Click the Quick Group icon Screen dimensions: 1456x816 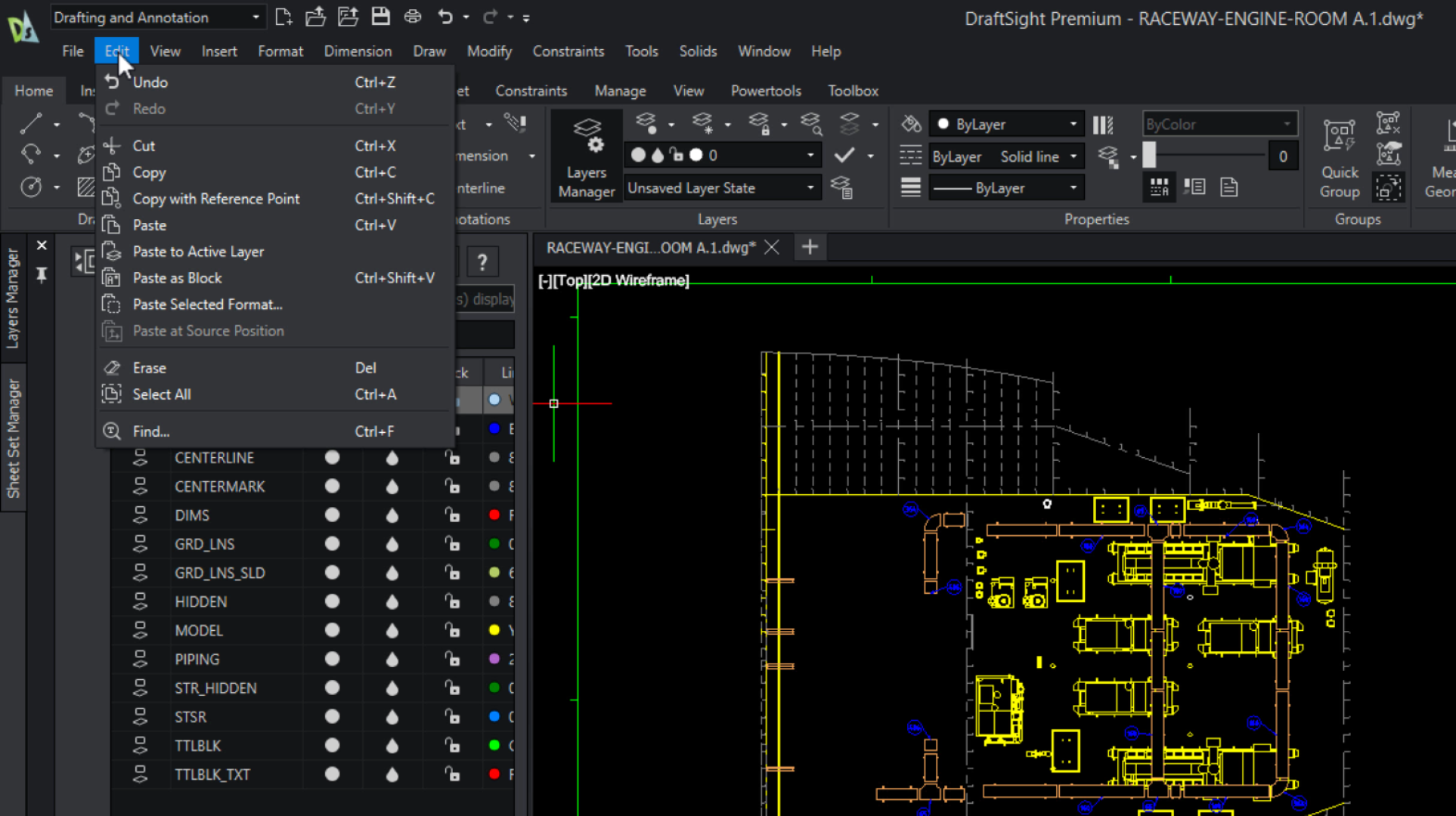click(1339, 157)
